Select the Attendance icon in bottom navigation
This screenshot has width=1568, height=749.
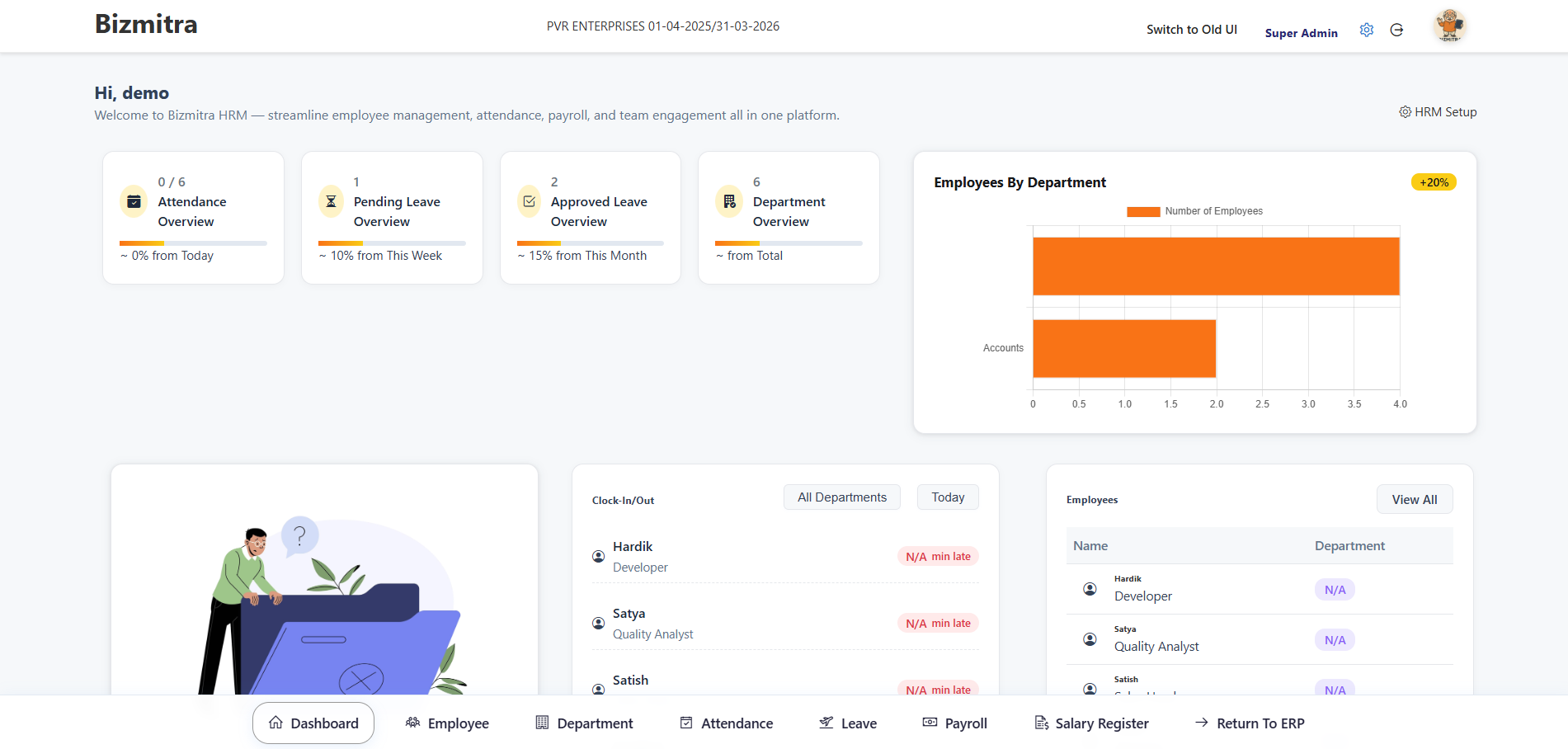pos(685,723)
